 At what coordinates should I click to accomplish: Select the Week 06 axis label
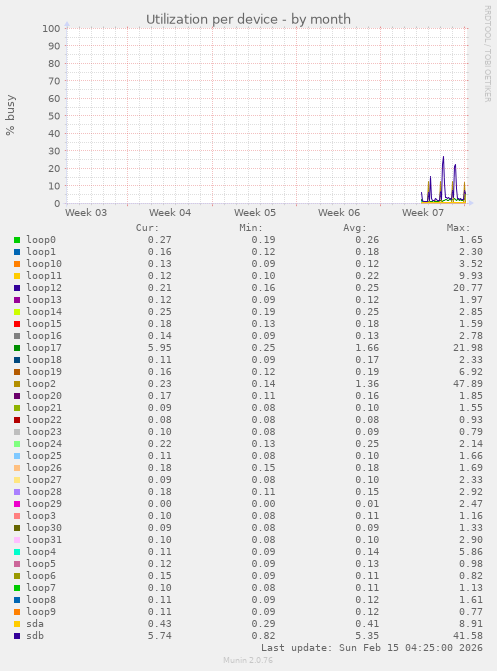[339, 213]
